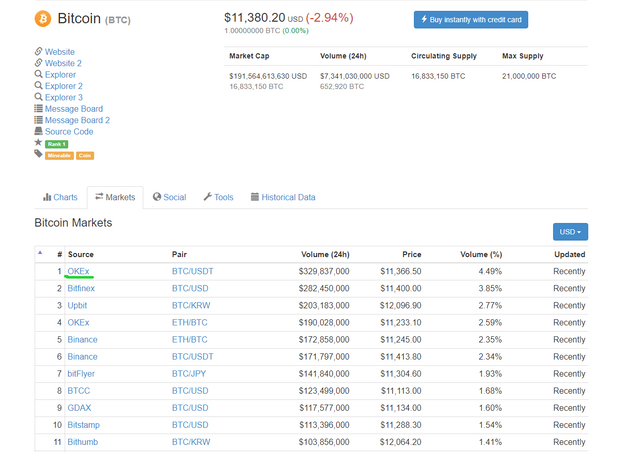This screenshot has height=452, width=640.
Task: Click the chain-link icon beside Website 2
Action: click(38, 62)
